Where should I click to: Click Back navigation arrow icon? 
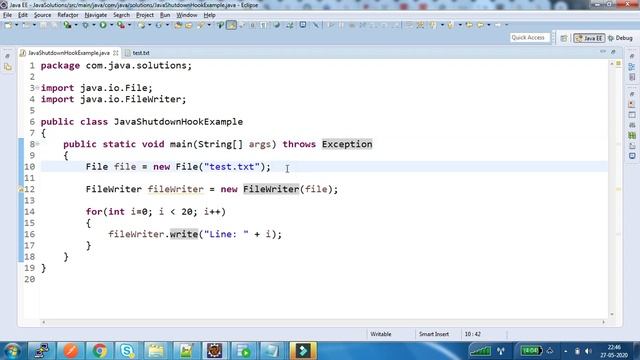click(x=481, y=25)
